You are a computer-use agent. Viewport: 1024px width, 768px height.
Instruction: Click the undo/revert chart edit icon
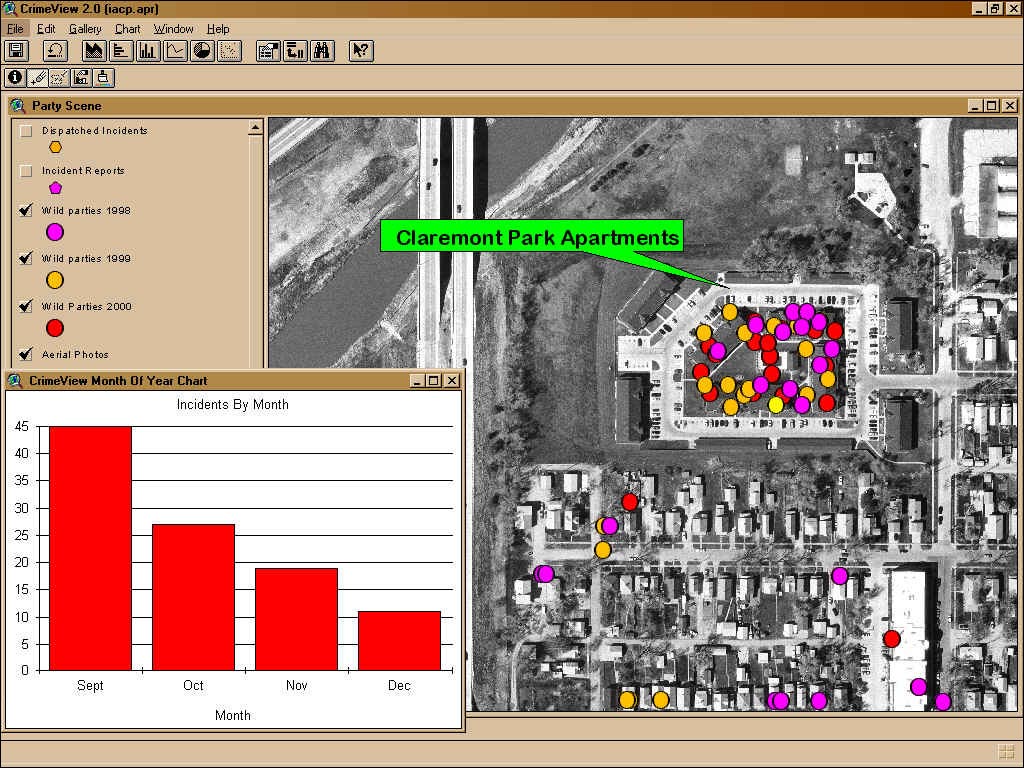[56, 51]
